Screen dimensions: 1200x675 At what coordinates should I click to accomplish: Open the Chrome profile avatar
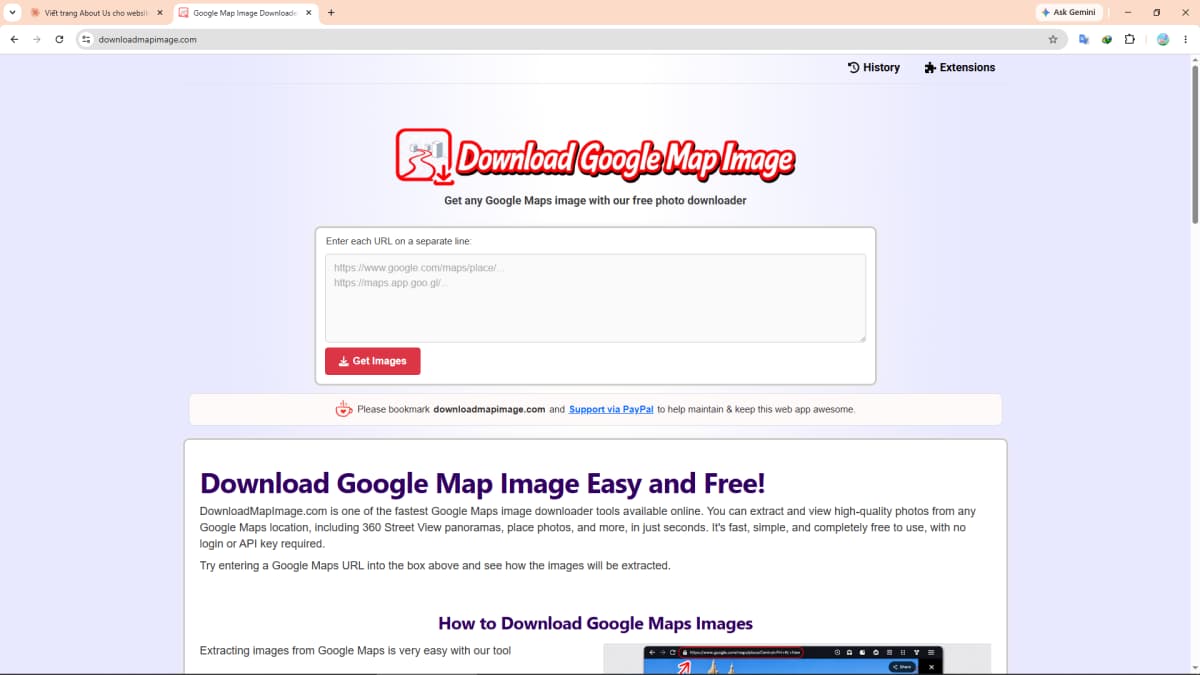click(x=1163, y=39)
